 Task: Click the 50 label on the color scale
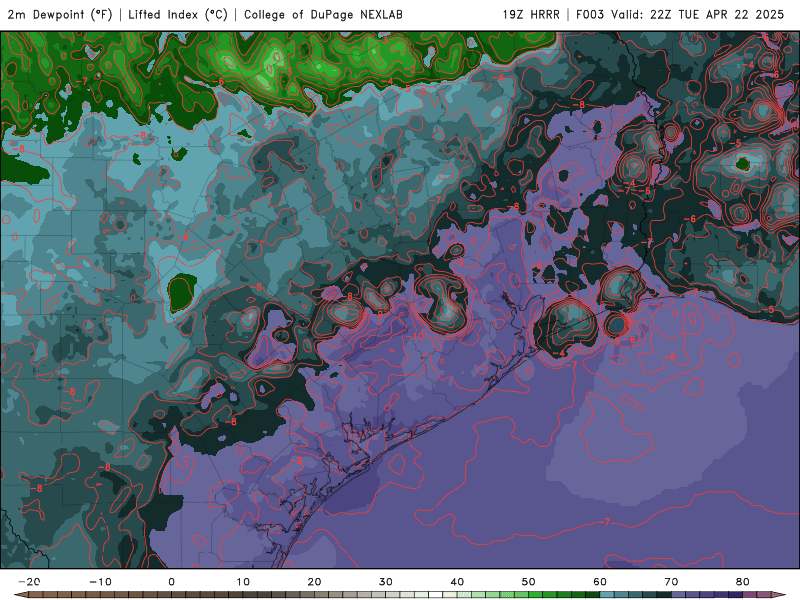click(x=529, y=582)
